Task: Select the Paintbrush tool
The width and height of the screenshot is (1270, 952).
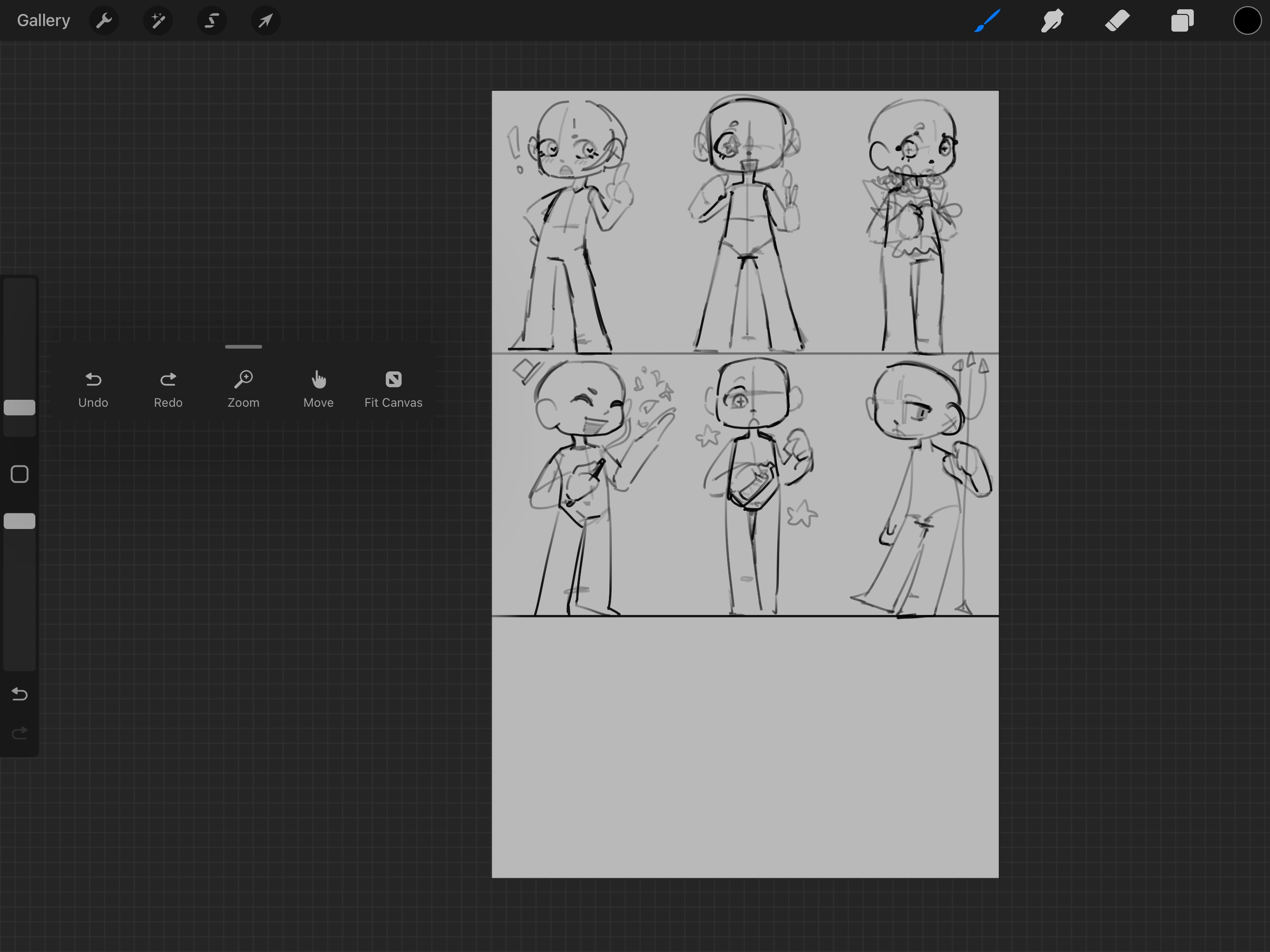Action: pyautogui.click(x=987, y=21)
